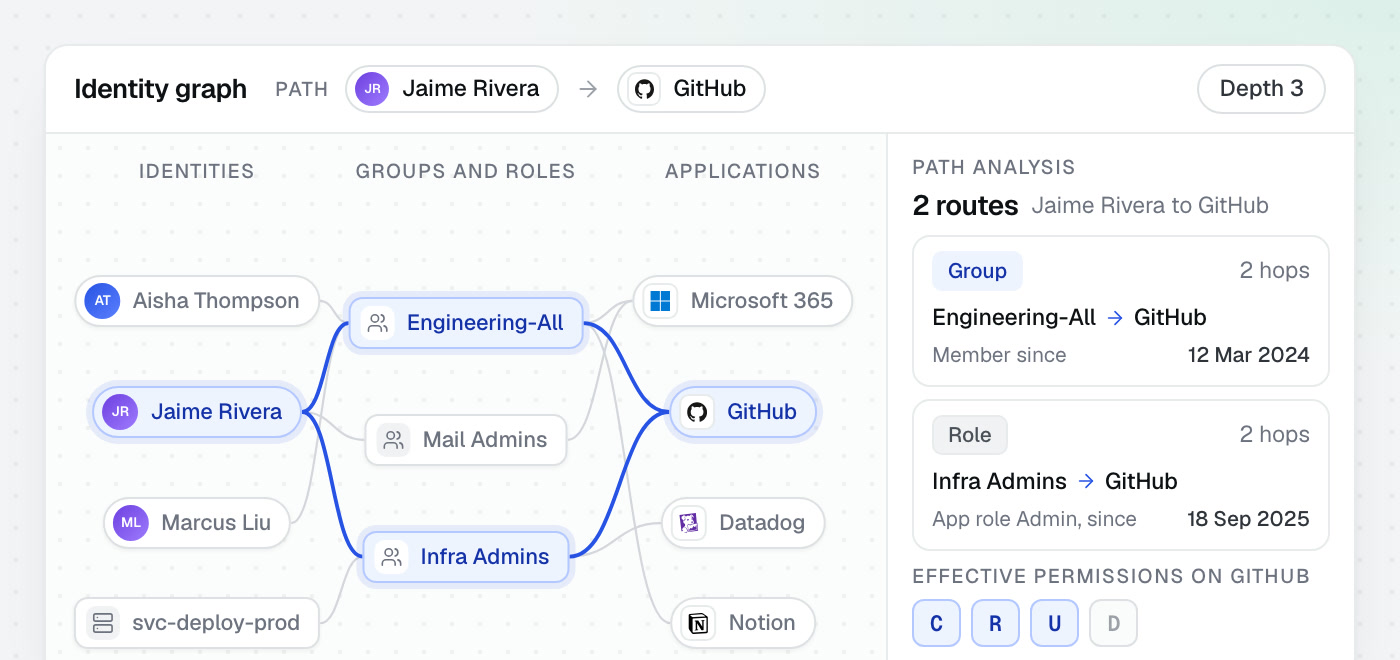Select the GitHub destination path chip
The image size is (1400, 660).
691,89
